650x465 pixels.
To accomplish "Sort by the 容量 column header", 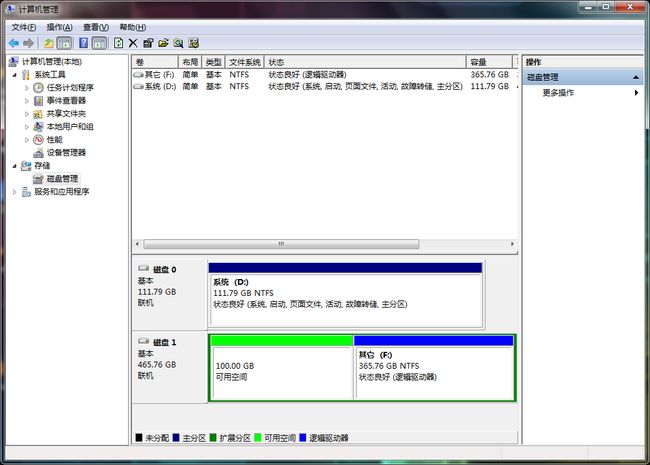I will coord(489,62).
